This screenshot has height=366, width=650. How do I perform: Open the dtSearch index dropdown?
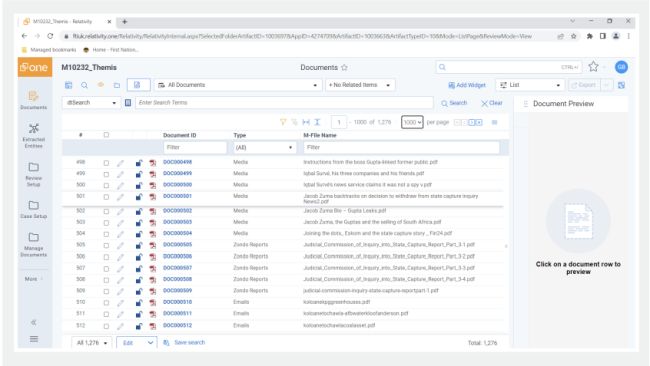(91, 102)
